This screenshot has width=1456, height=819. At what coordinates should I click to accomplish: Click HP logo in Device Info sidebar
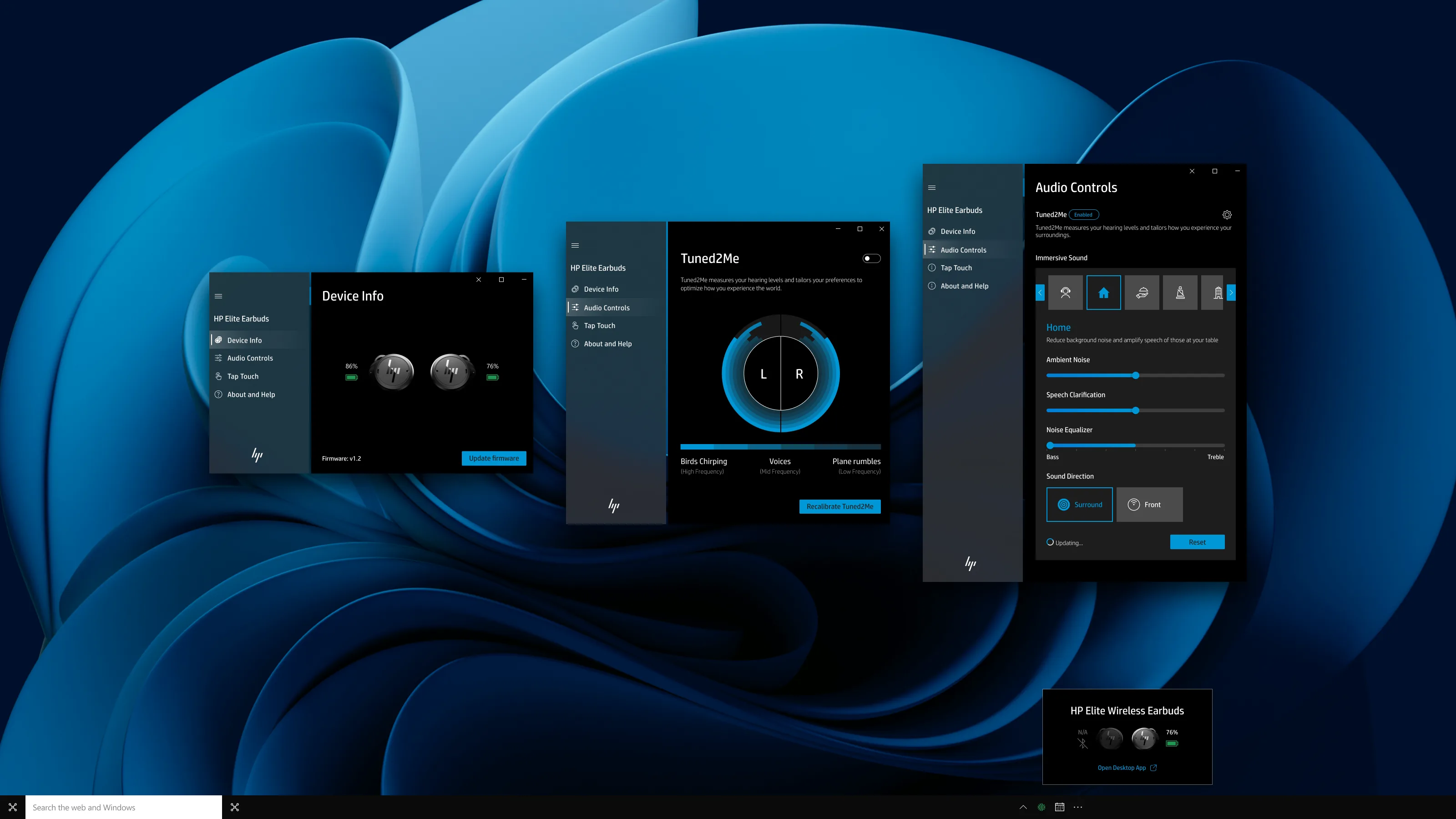(x=257, y=455)
